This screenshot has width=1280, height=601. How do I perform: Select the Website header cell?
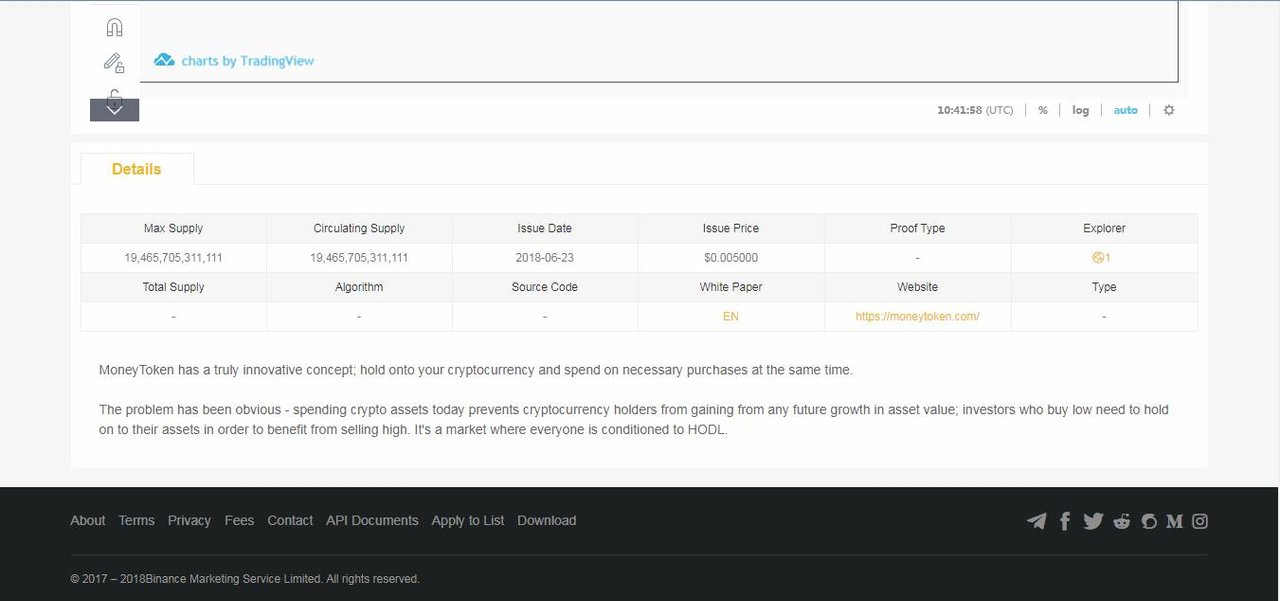pos(918,287)
